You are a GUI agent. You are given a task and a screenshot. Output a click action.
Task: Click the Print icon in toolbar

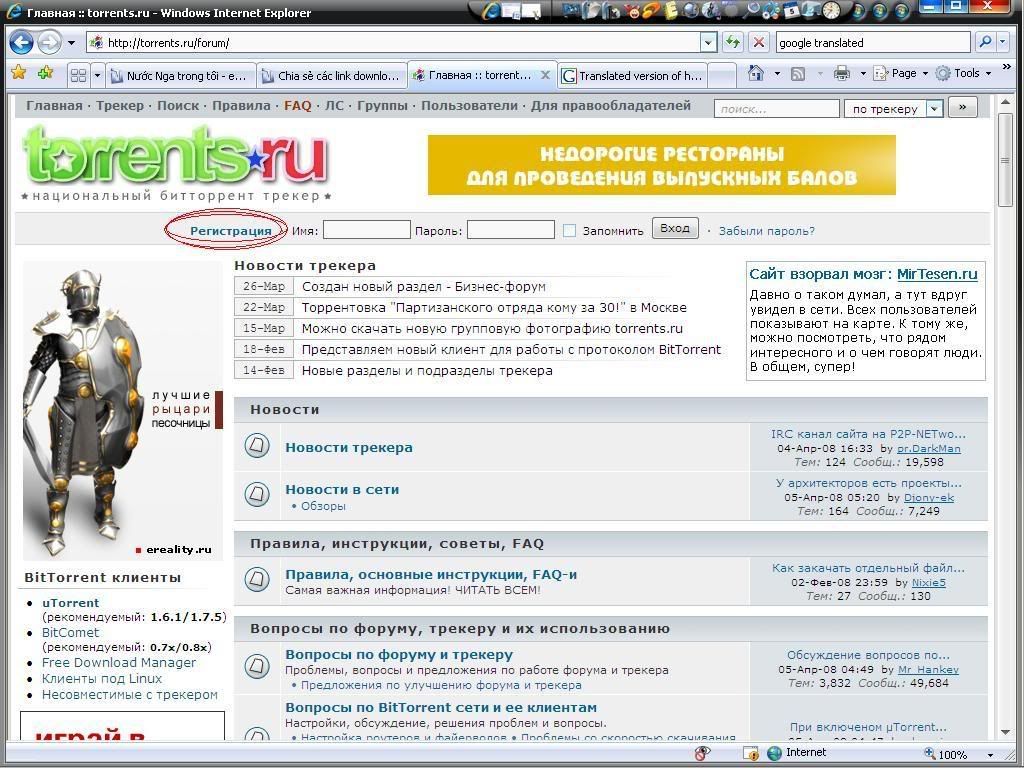[841, 74]
